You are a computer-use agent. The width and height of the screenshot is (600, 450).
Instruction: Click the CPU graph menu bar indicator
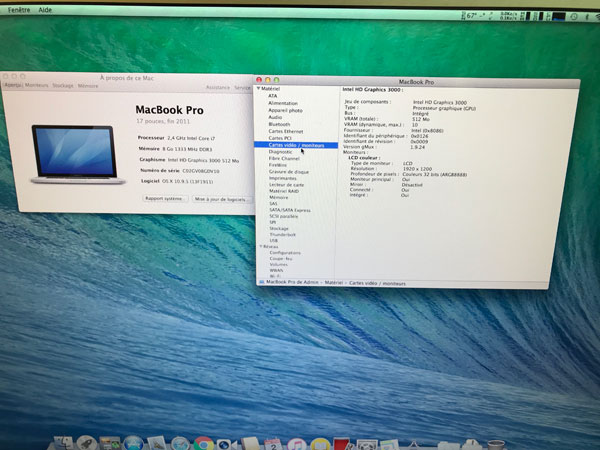click(x=558, y=16)
